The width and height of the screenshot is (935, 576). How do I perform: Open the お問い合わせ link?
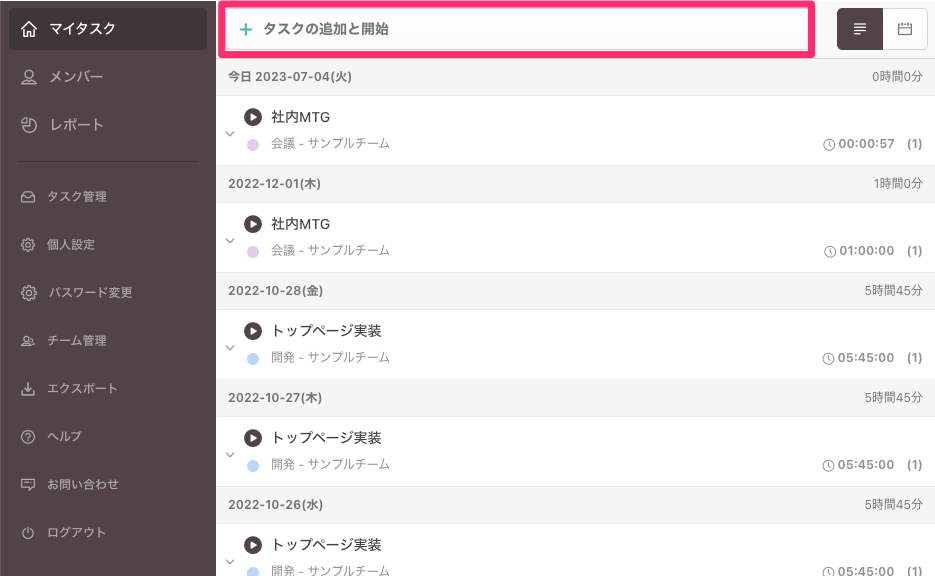point(83,485)
